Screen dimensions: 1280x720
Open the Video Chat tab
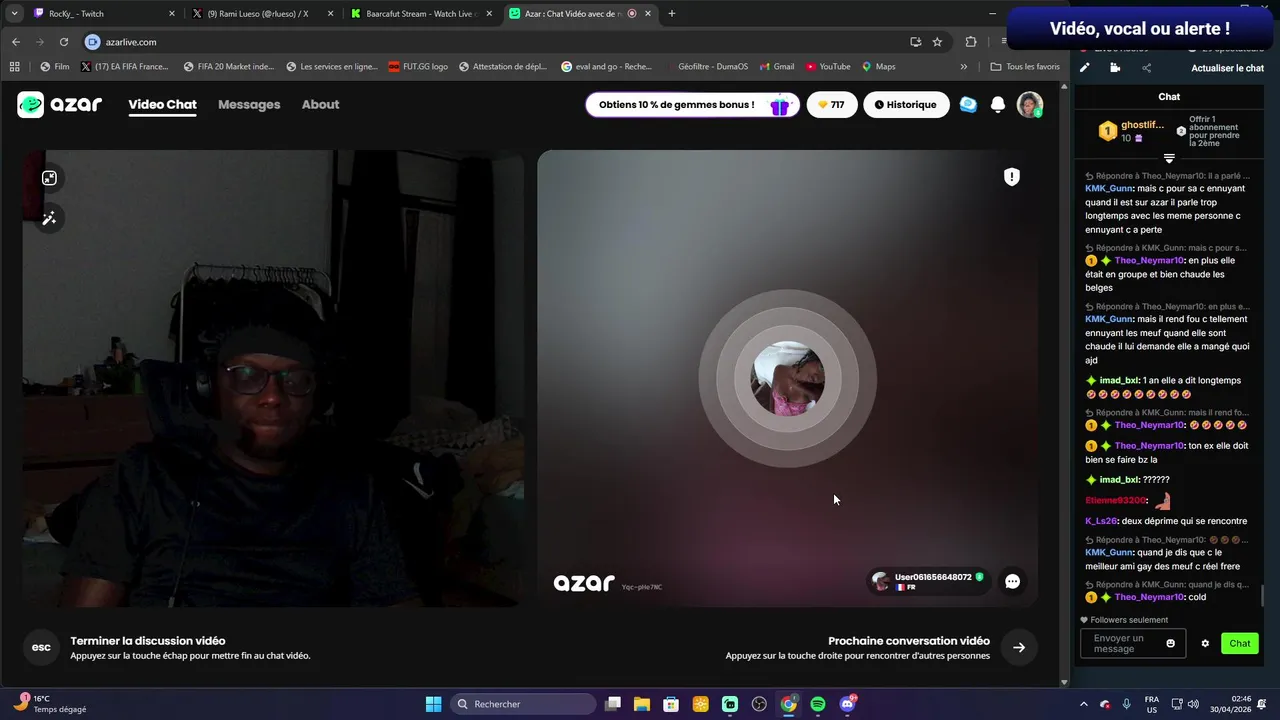[162, 104]
